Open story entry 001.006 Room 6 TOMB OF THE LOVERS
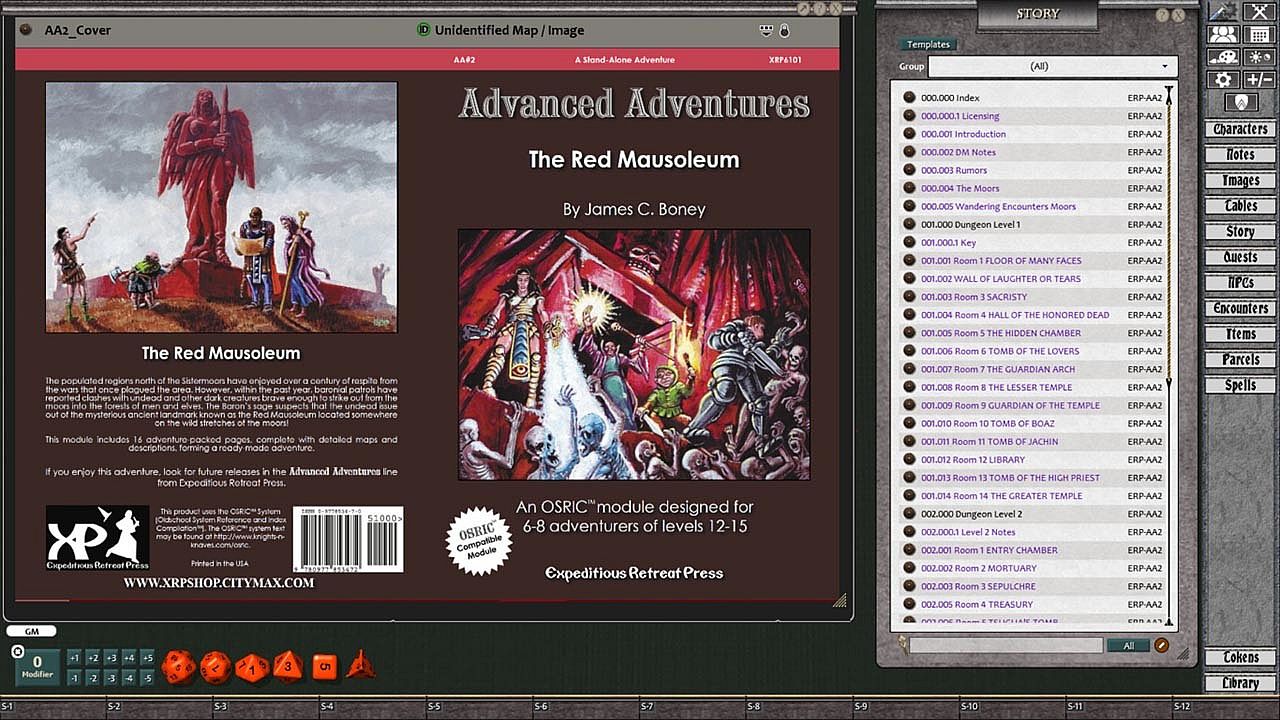 tap(1000, 351)
